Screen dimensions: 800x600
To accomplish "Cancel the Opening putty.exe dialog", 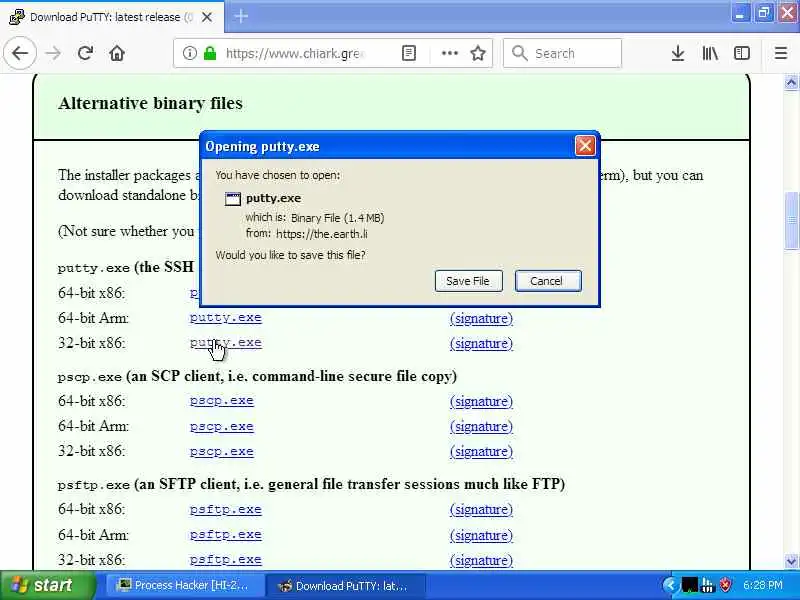I will [548, 281].
